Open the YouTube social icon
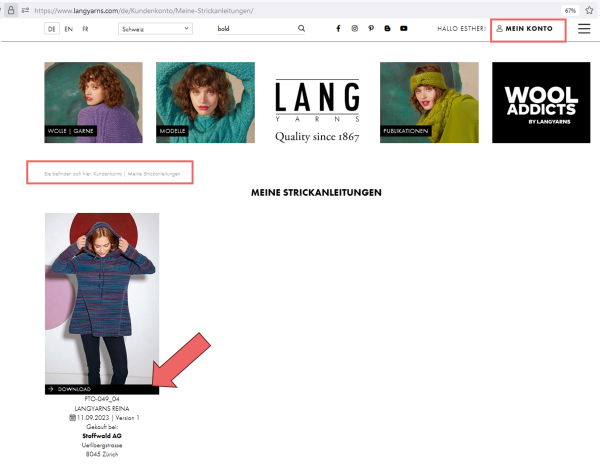The width and height of the screenshot is (600, 473). (x=403, y=29)
